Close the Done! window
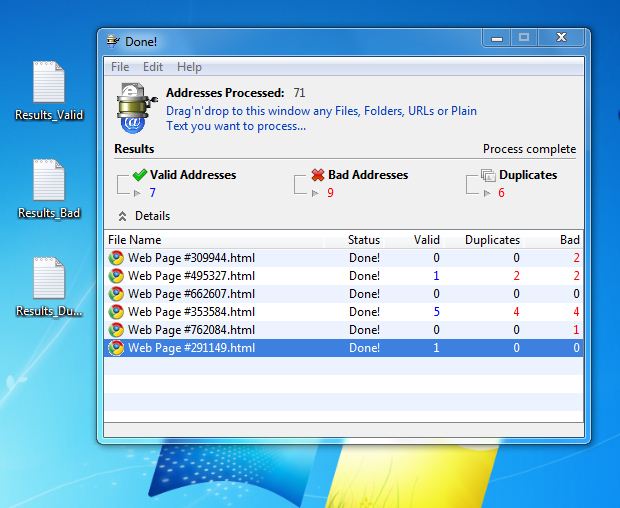 pos(561,38)
